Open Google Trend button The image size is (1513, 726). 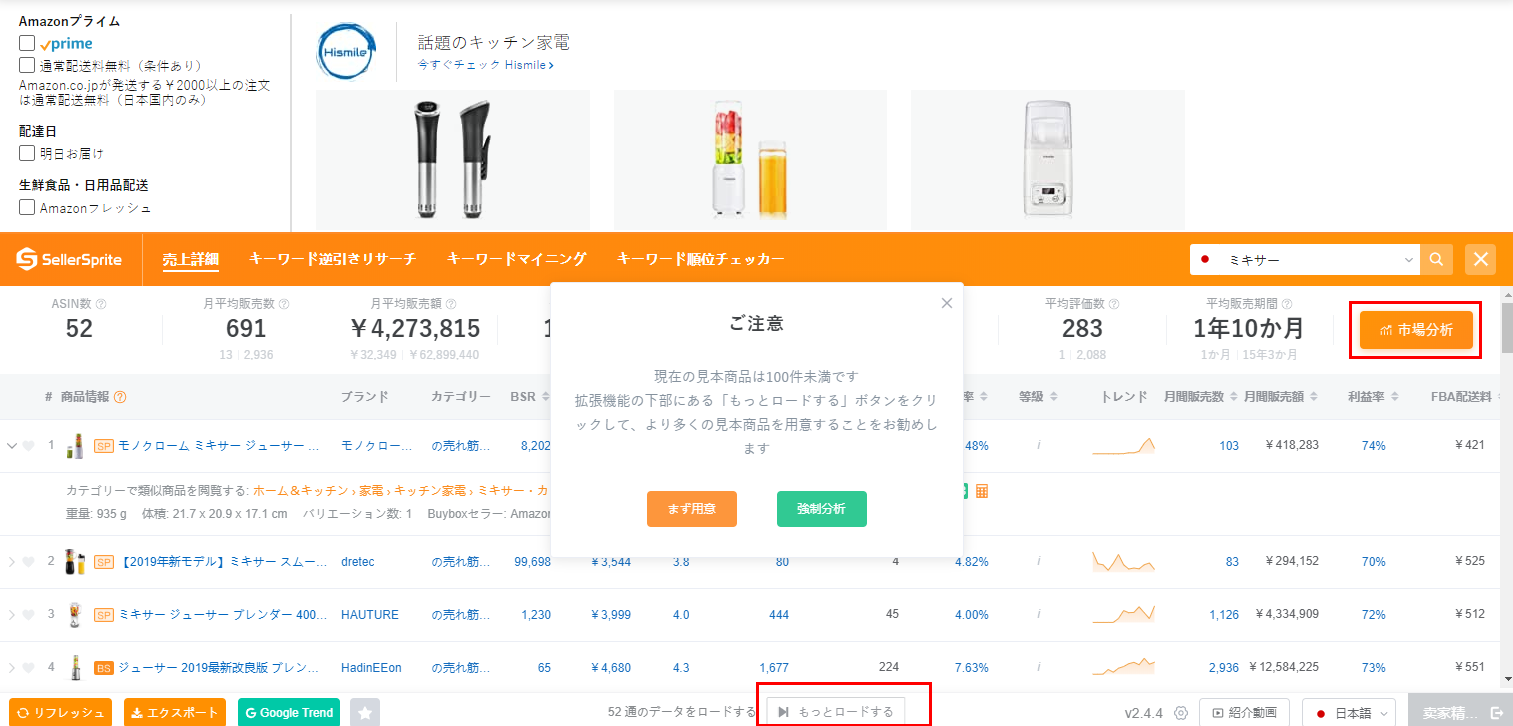[x=289, y=713]
